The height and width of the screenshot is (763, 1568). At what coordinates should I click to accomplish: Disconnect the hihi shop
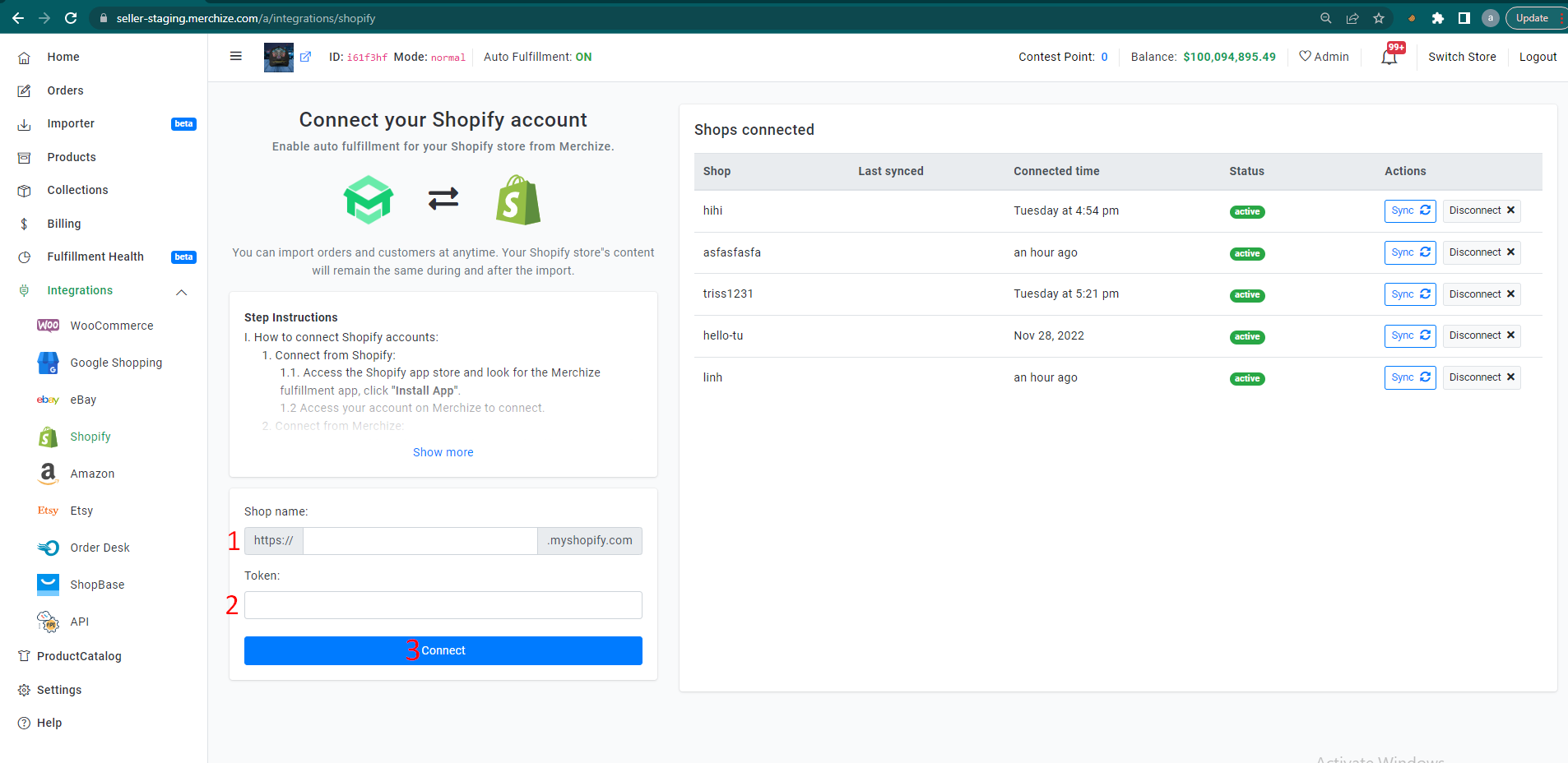click(x=1482, y=211)
